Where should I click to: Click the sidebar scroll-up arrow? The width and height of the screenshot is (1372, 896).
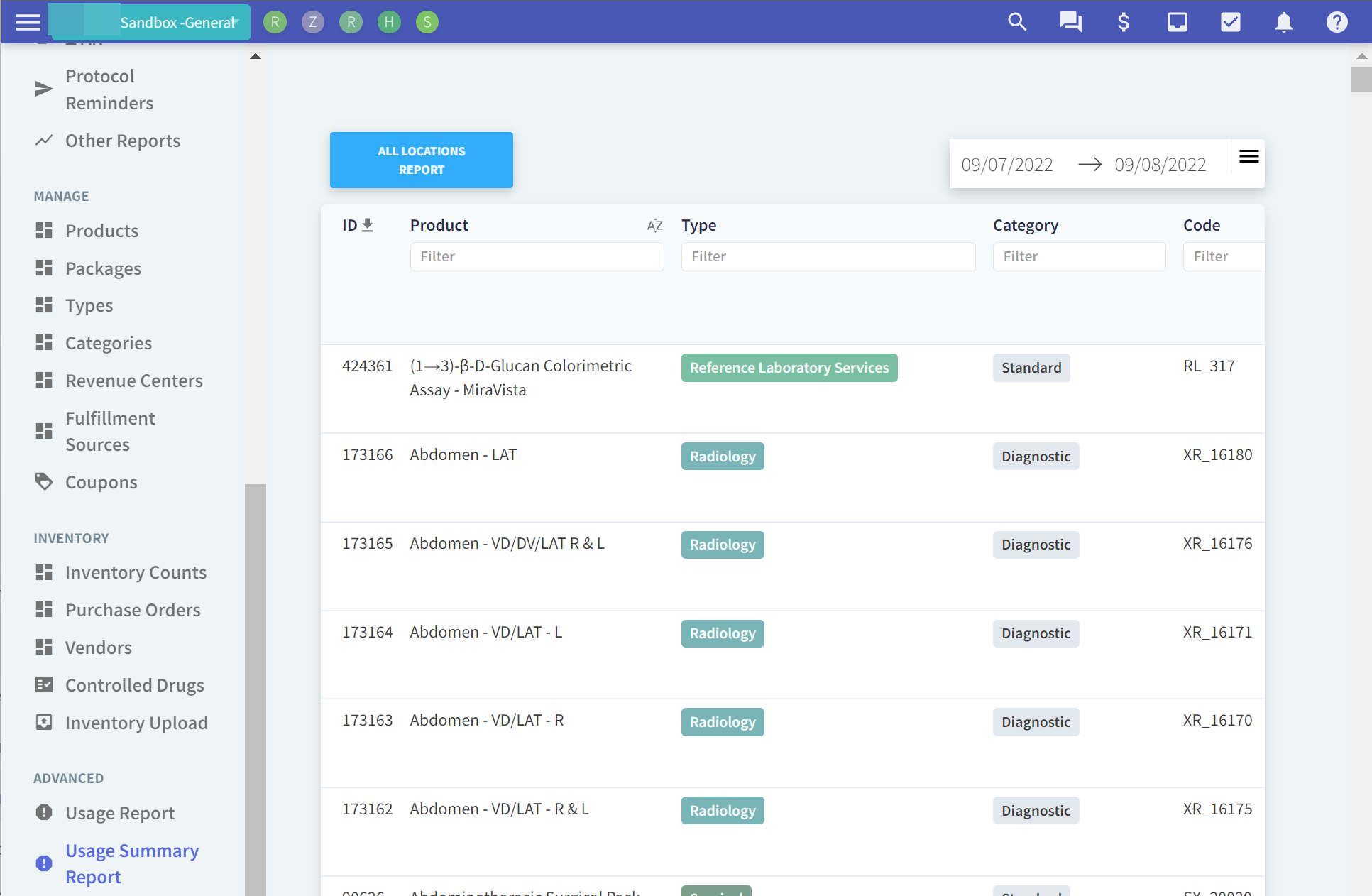pos(256,57)
